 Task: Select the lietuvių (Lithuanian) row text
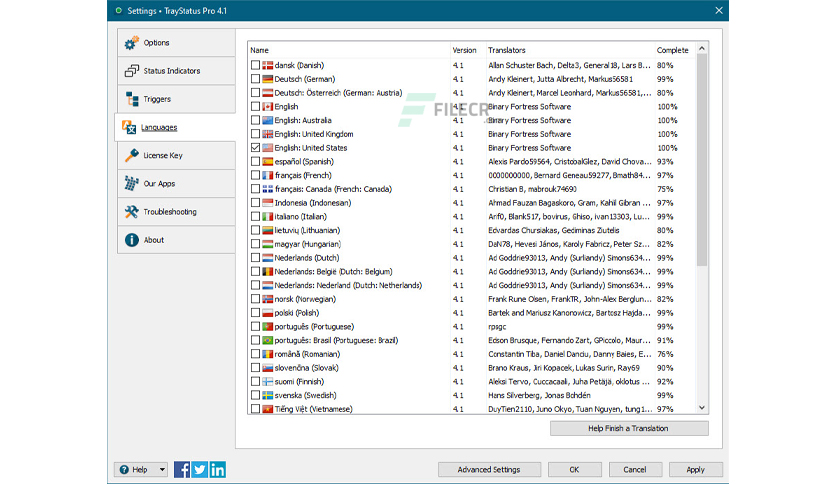[x=307, y=230]
